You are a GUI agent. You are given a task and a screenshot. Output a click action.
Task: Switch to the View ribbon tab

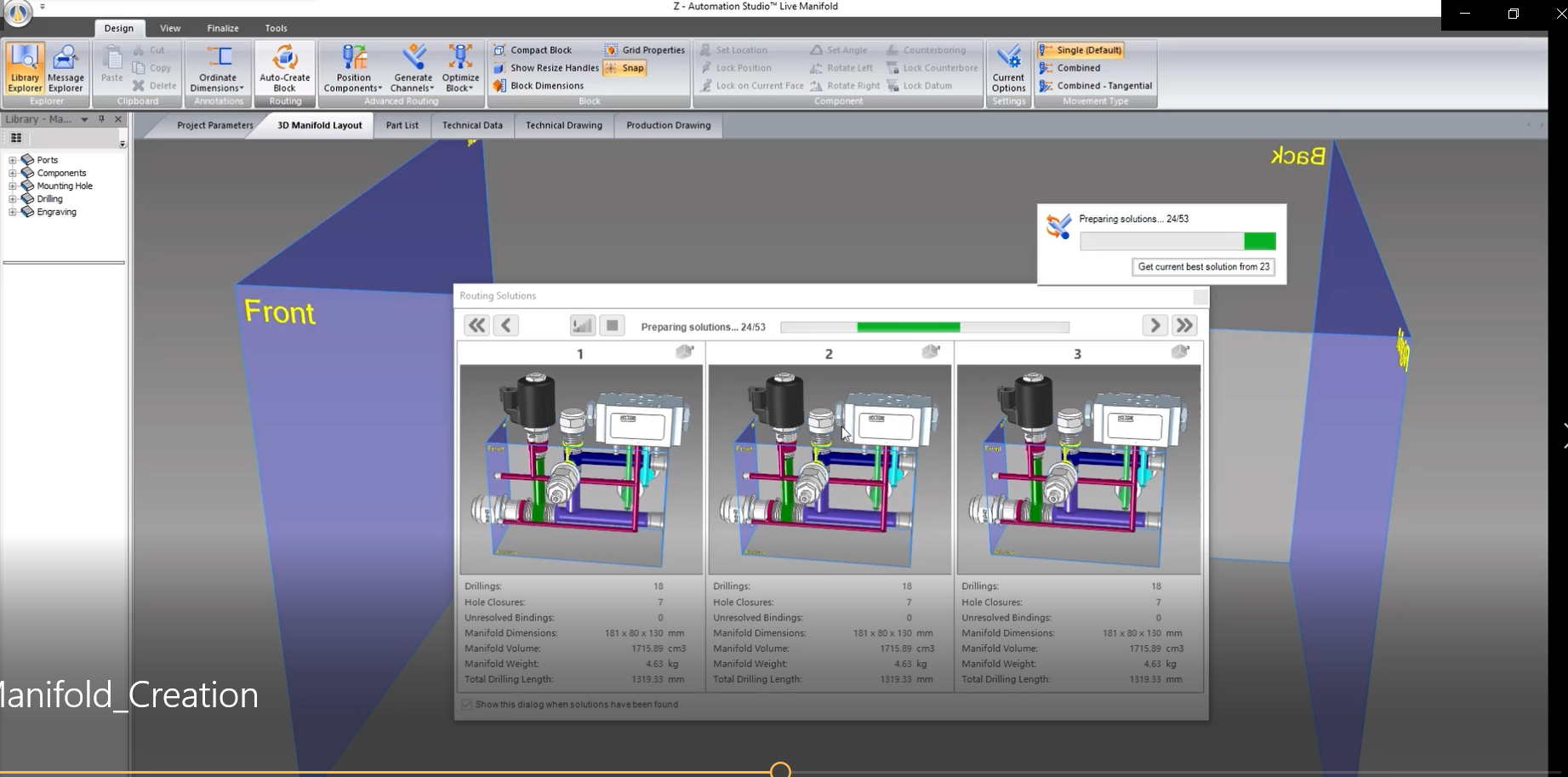[x=170, y=28]
